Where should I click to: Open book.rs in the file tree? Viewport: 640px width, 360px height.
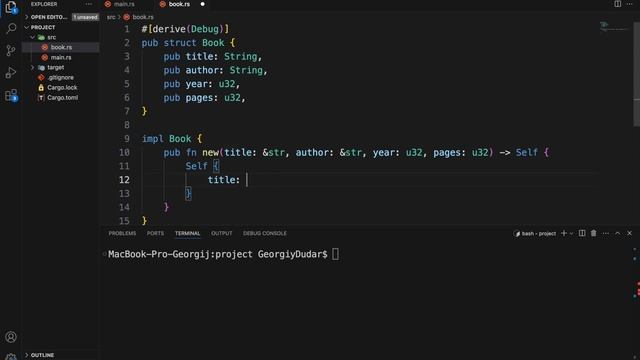click(61, 47)
